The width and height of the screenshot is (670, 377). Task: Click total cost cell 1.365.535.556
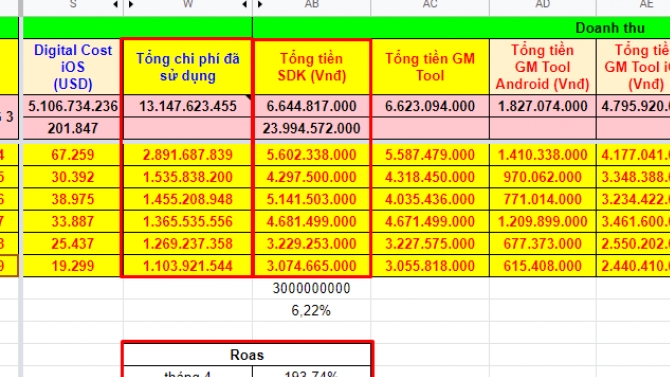[188, 221]
